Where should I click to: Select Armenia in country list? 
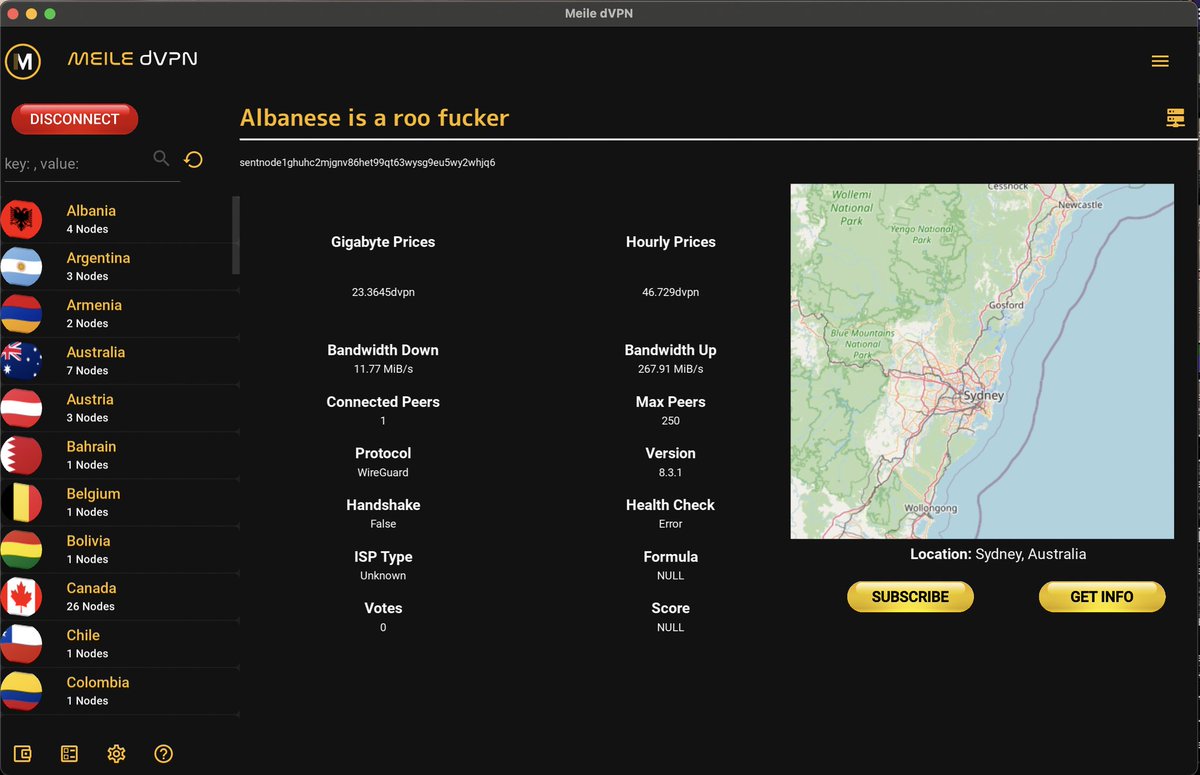point(94,305)
